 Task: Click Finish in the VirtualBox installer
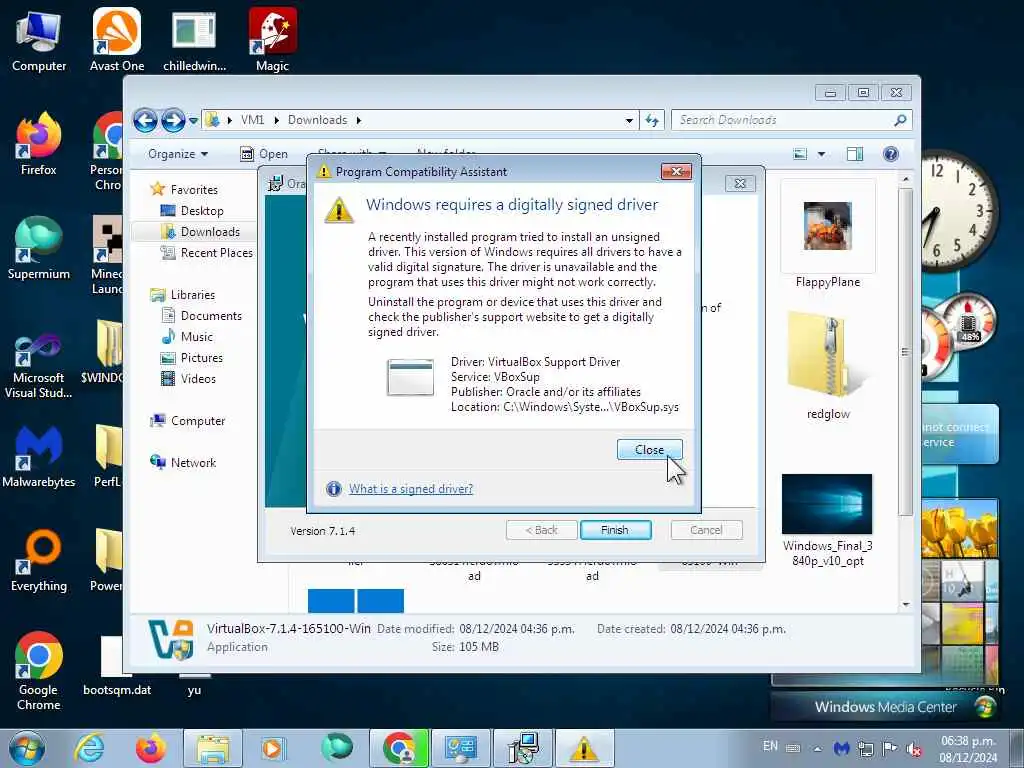[615, 530]
